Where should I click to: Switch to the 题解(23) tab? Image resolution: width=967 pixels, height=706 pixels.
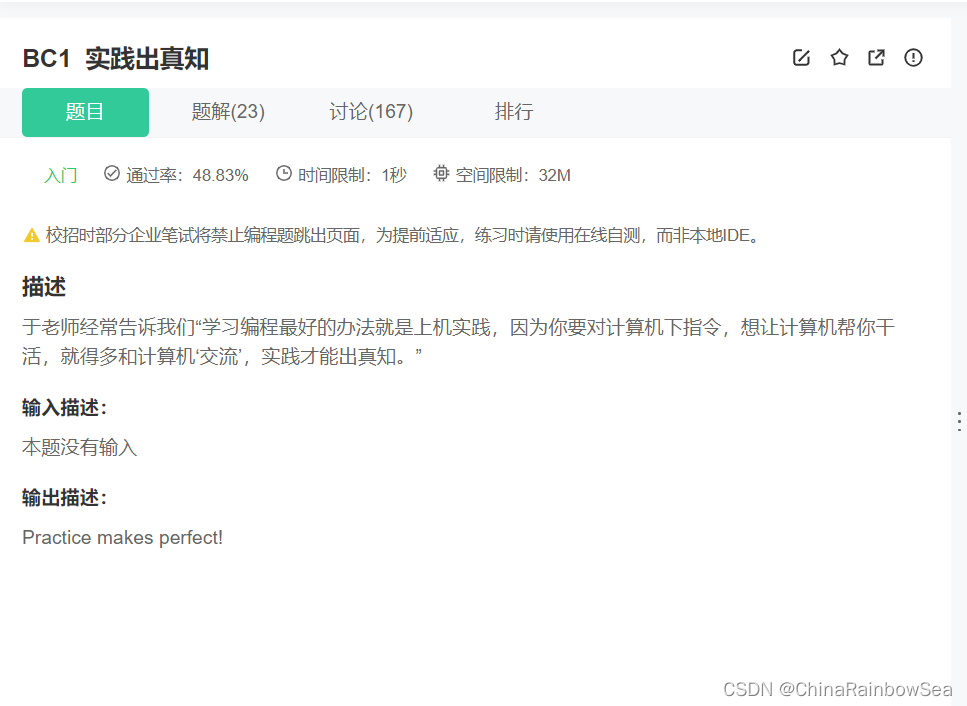(228, 112)
